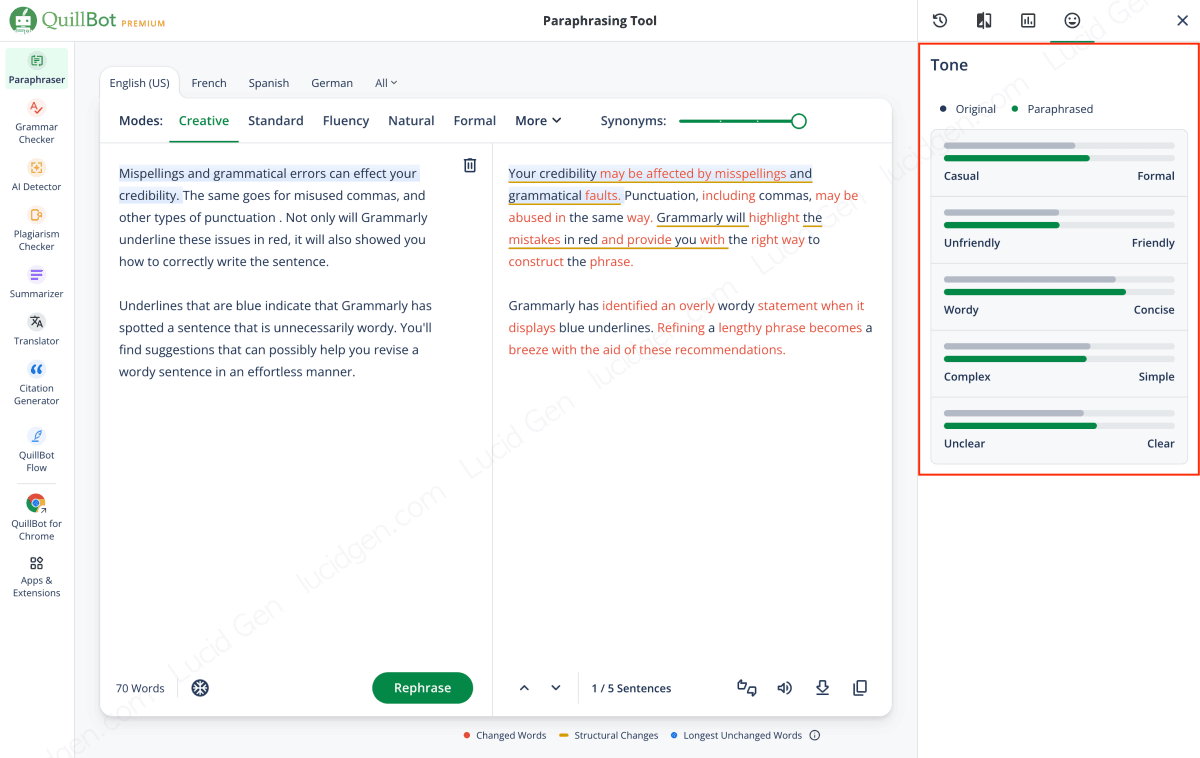Go to previous sentence with up chevron
This screenshot has width=1200, height=758.
click(524, 688)
